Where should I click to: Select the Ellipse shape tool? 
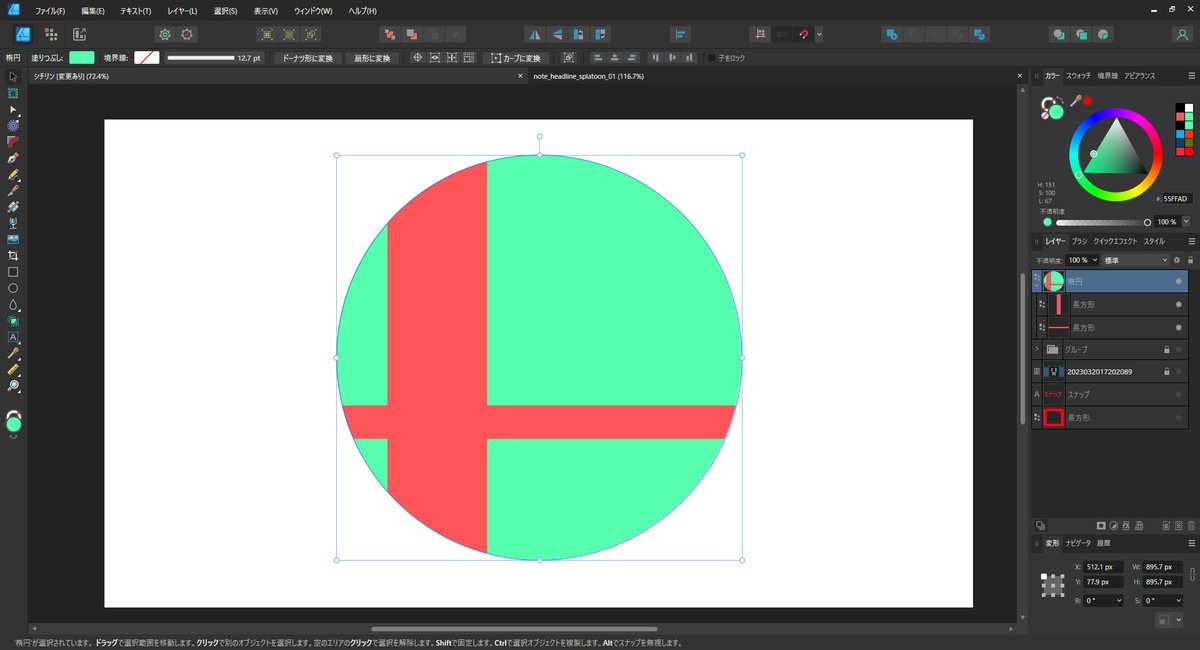point(13,288)
